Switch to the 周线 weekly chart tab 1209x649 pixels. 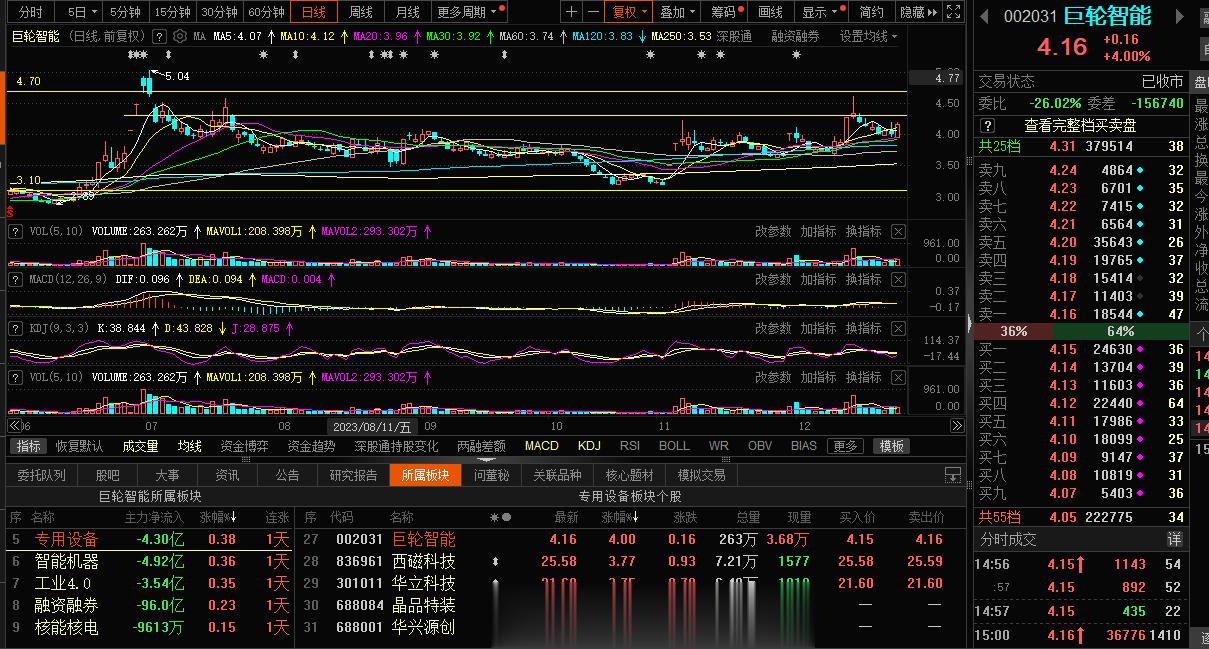tap(360, 12)
